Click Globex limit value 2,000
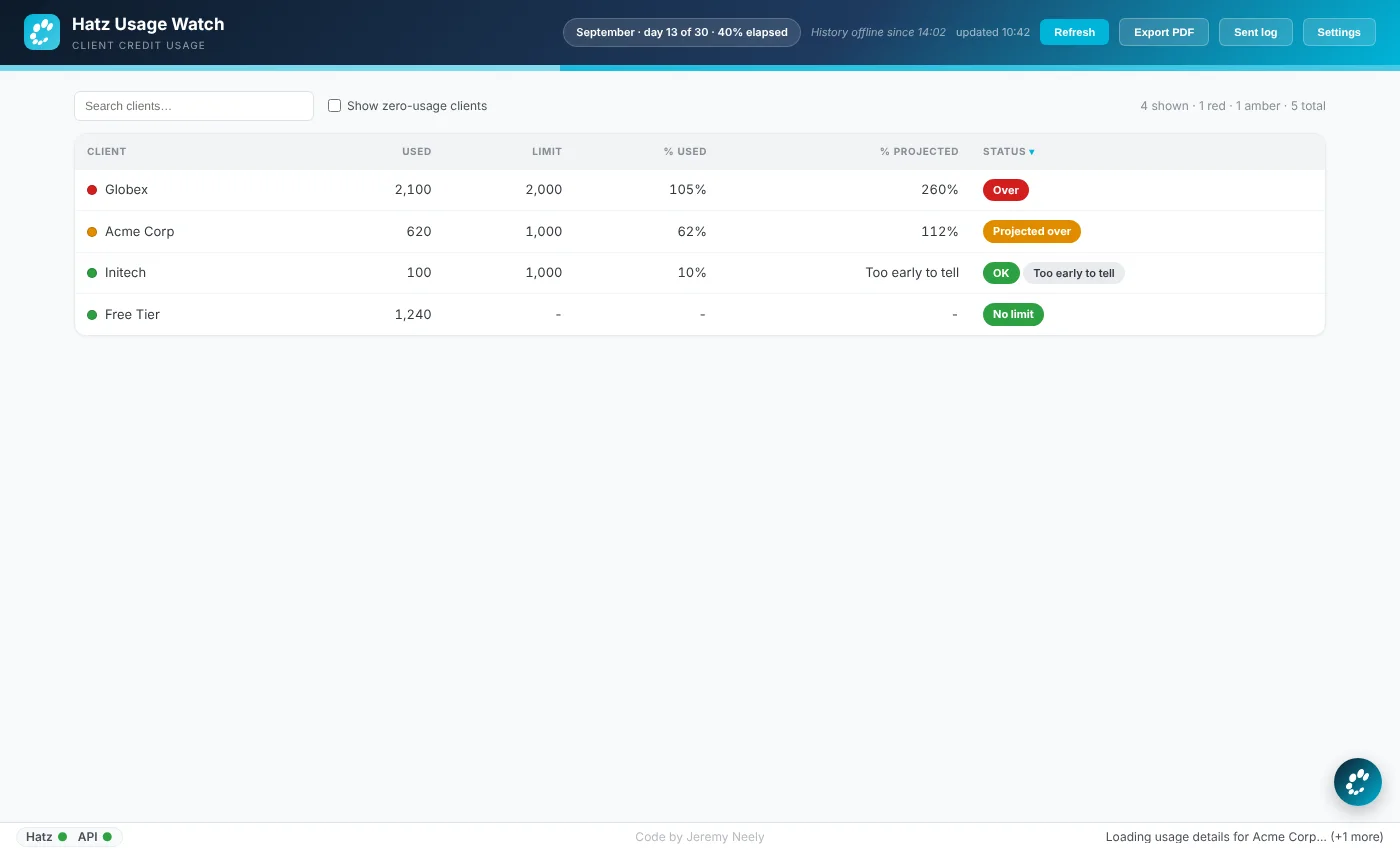The image size is (1400, 850). (544, 190)
